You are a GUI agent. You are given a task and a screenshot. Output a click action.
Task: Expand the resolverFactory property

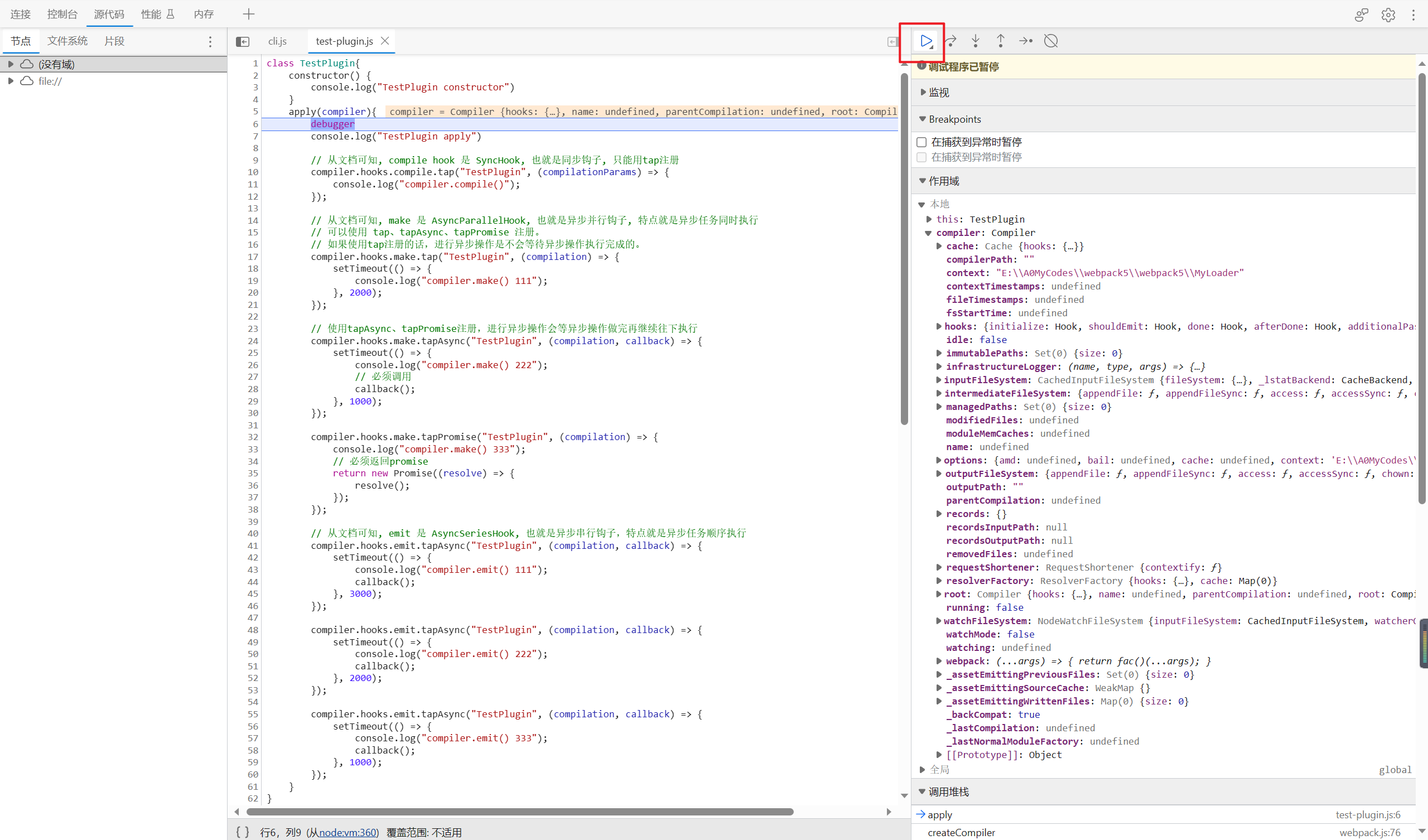[939, 581]
